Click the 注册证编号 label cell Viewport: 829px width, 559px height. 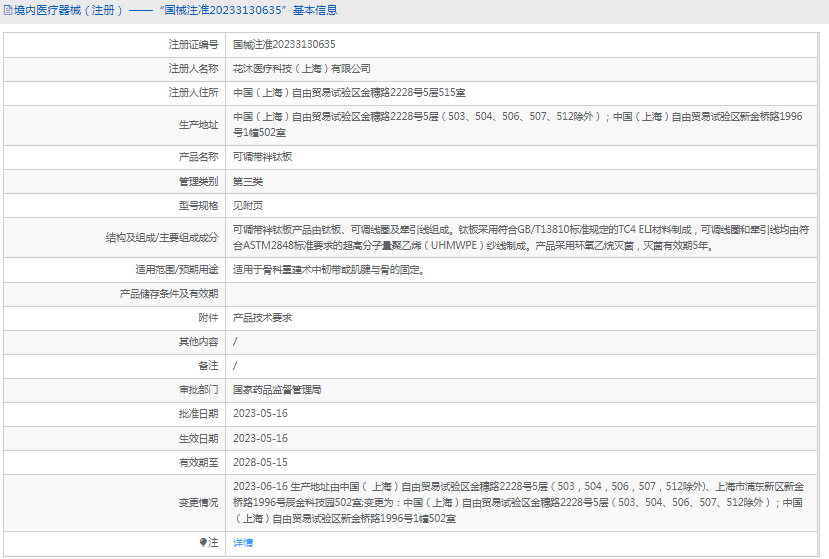(193, 44)
